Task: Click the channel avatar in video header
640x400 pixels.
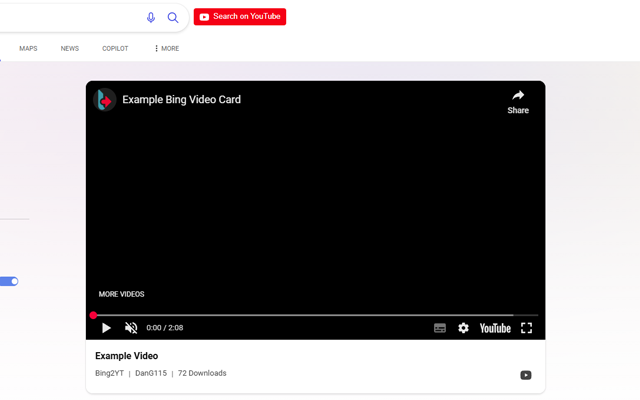Action: (105, 100)
